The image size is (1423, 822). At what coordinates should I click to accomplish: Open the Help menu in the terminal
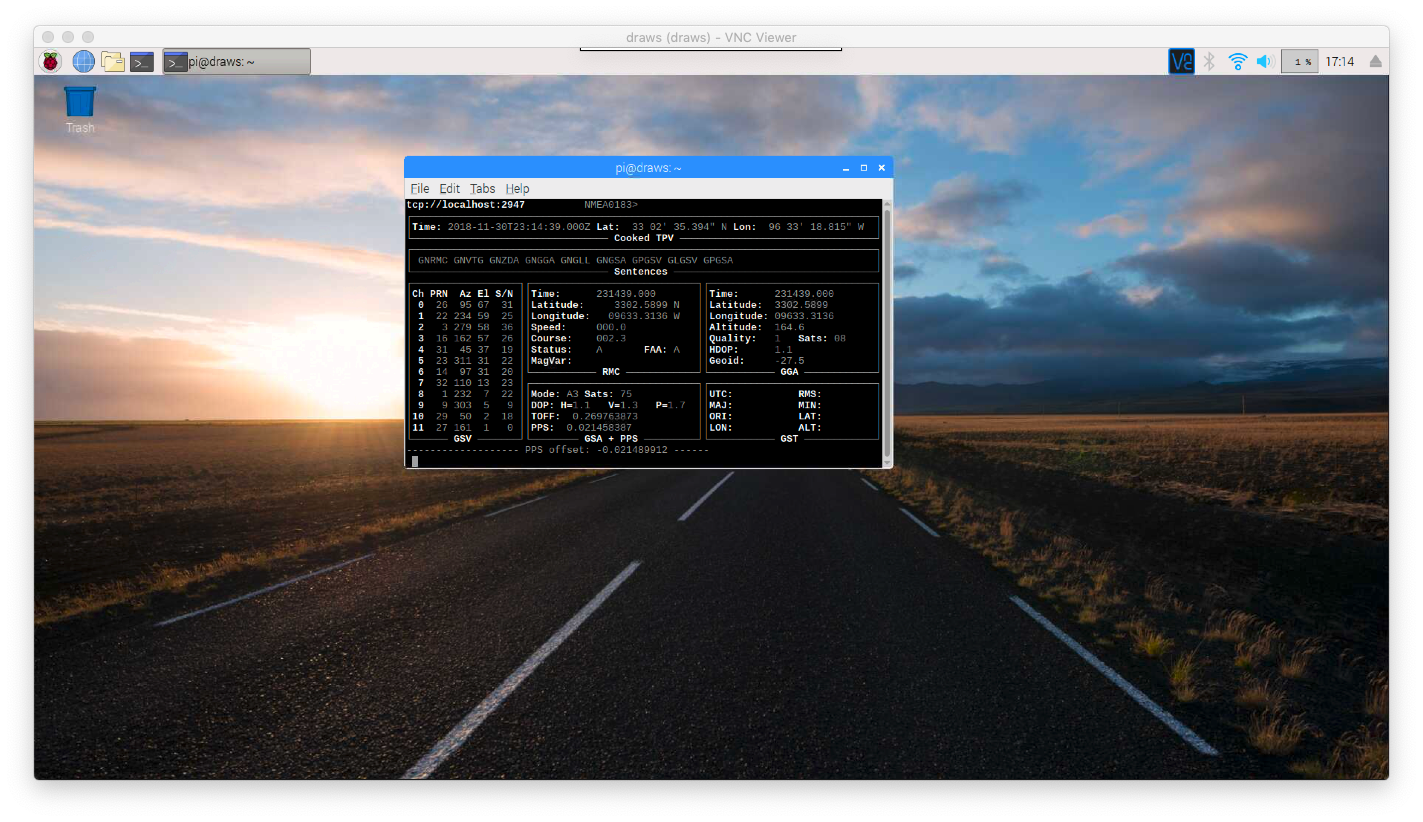point(517,189)
